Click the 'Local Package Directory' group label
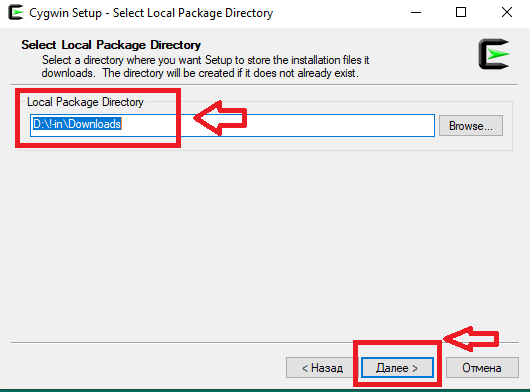 pos(85,102)
